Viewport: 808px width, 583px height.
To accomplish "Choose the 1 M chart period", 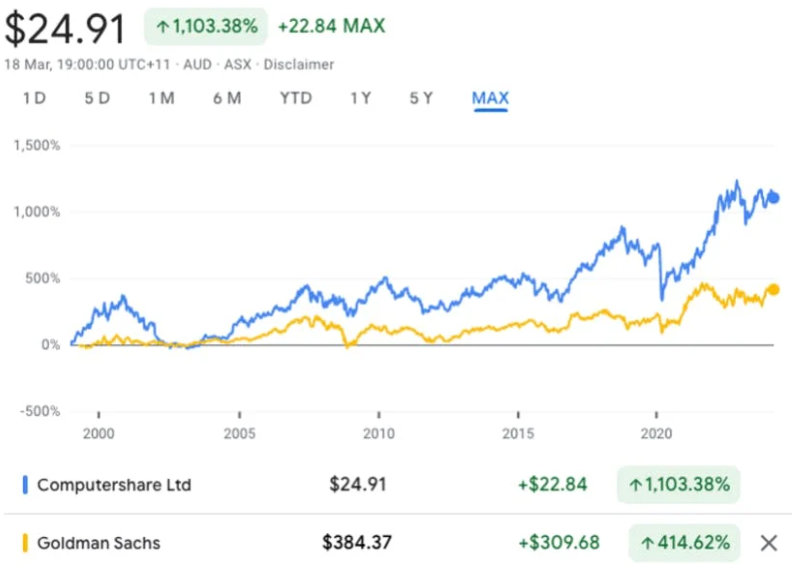I will (x=162, y=98).
